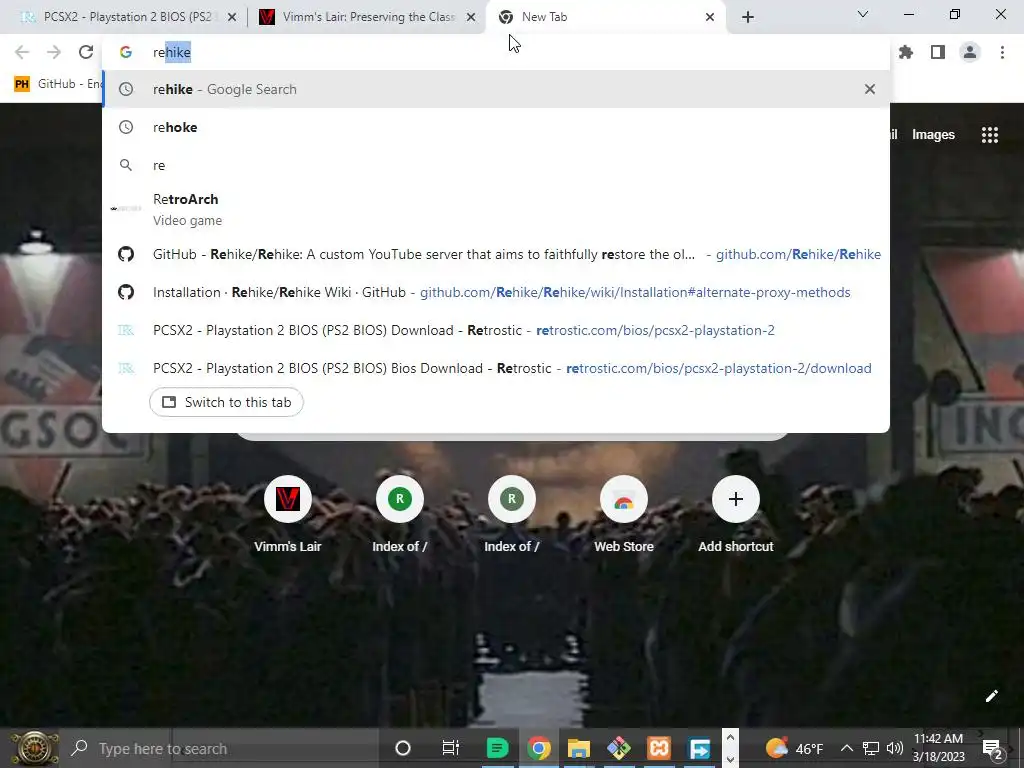The width and height of the screenshot is (1024, 768).
Task: Open the XAMPP taskbar icon
Action: [x=659, y=748]
